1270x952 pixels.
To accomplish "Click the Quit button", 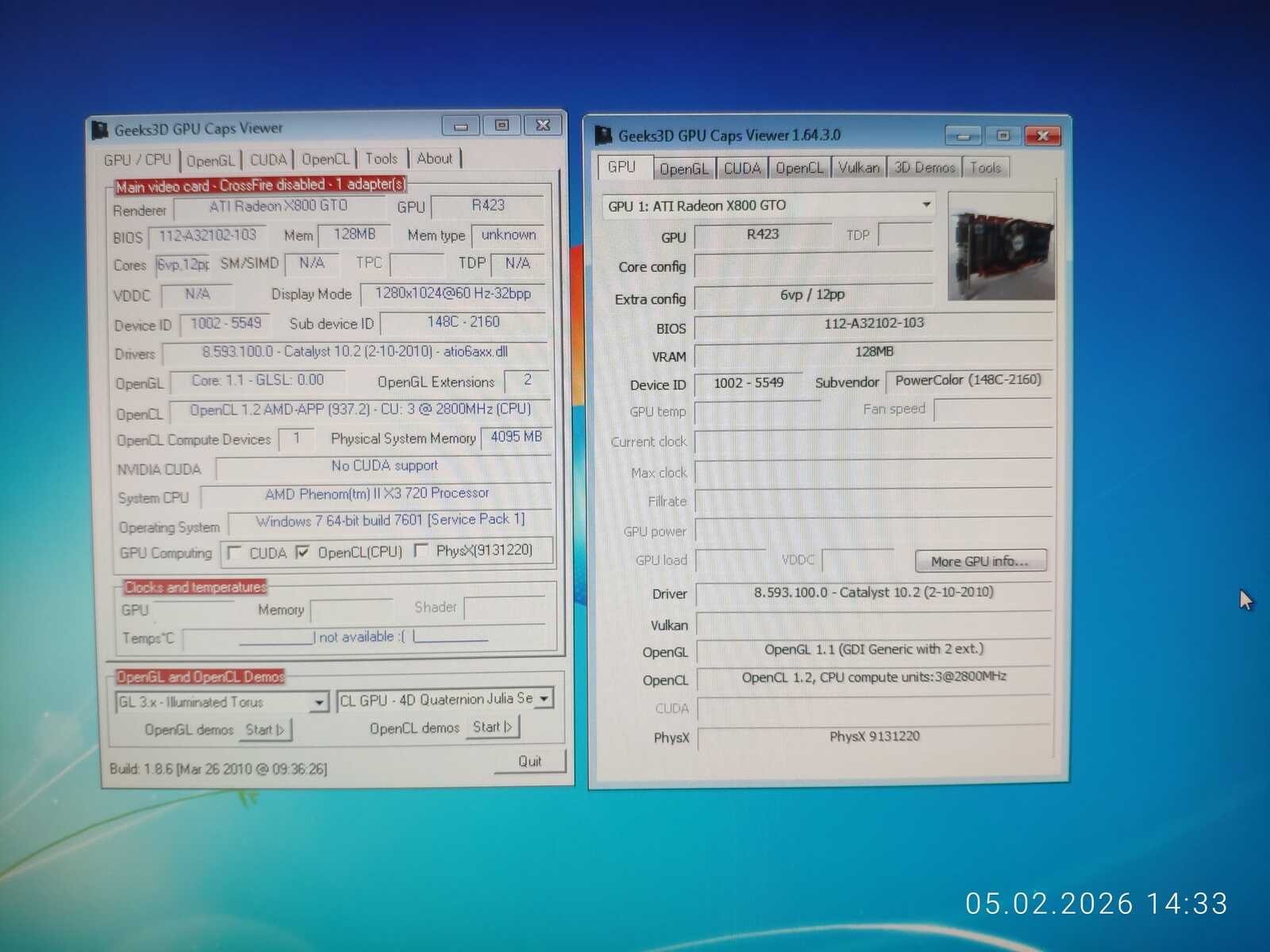I will click(x=529, y=762).
